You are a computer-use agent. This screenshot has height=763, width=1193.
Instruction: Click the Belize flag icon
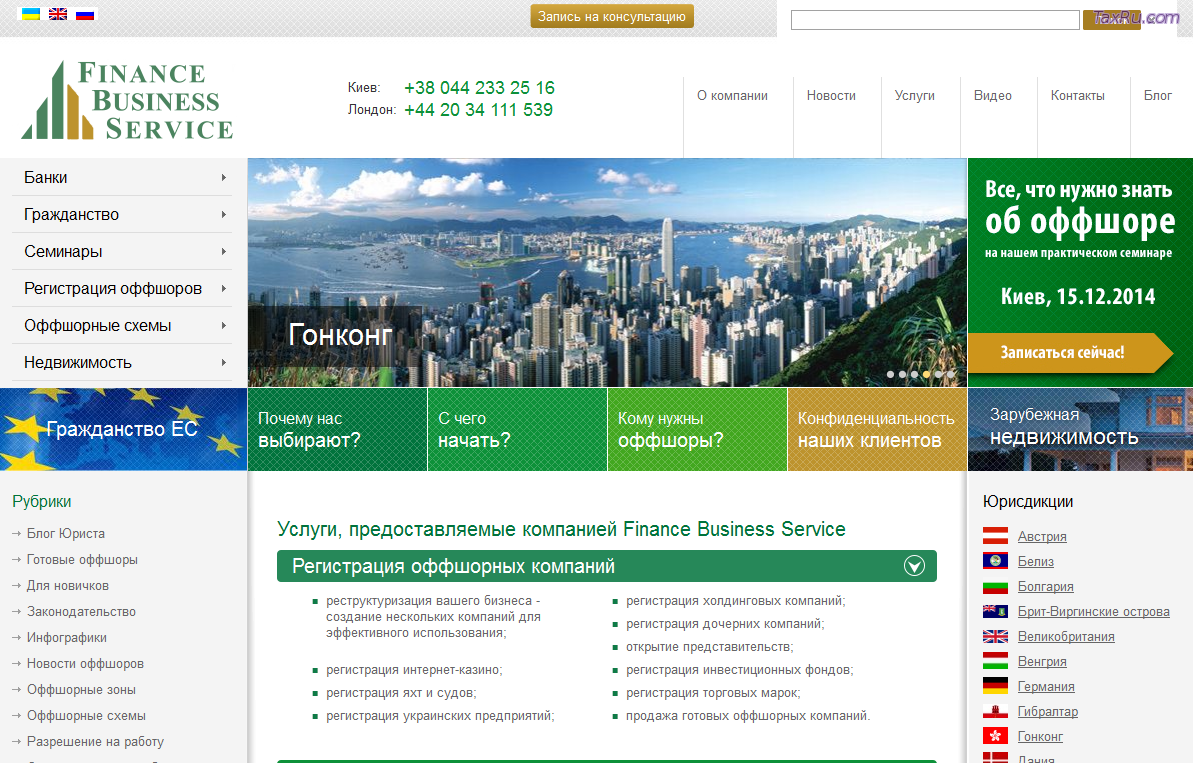(995, 561)
